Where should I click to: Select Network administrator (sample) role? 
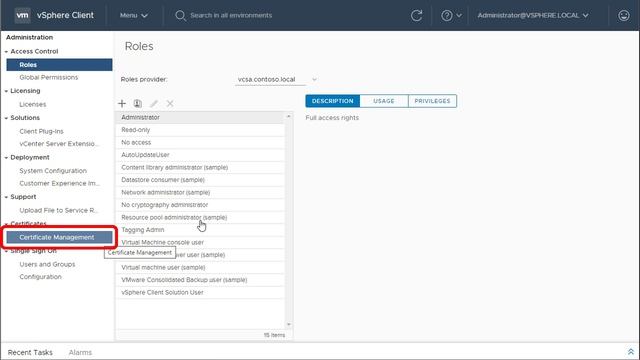click(x=200, y=192)
